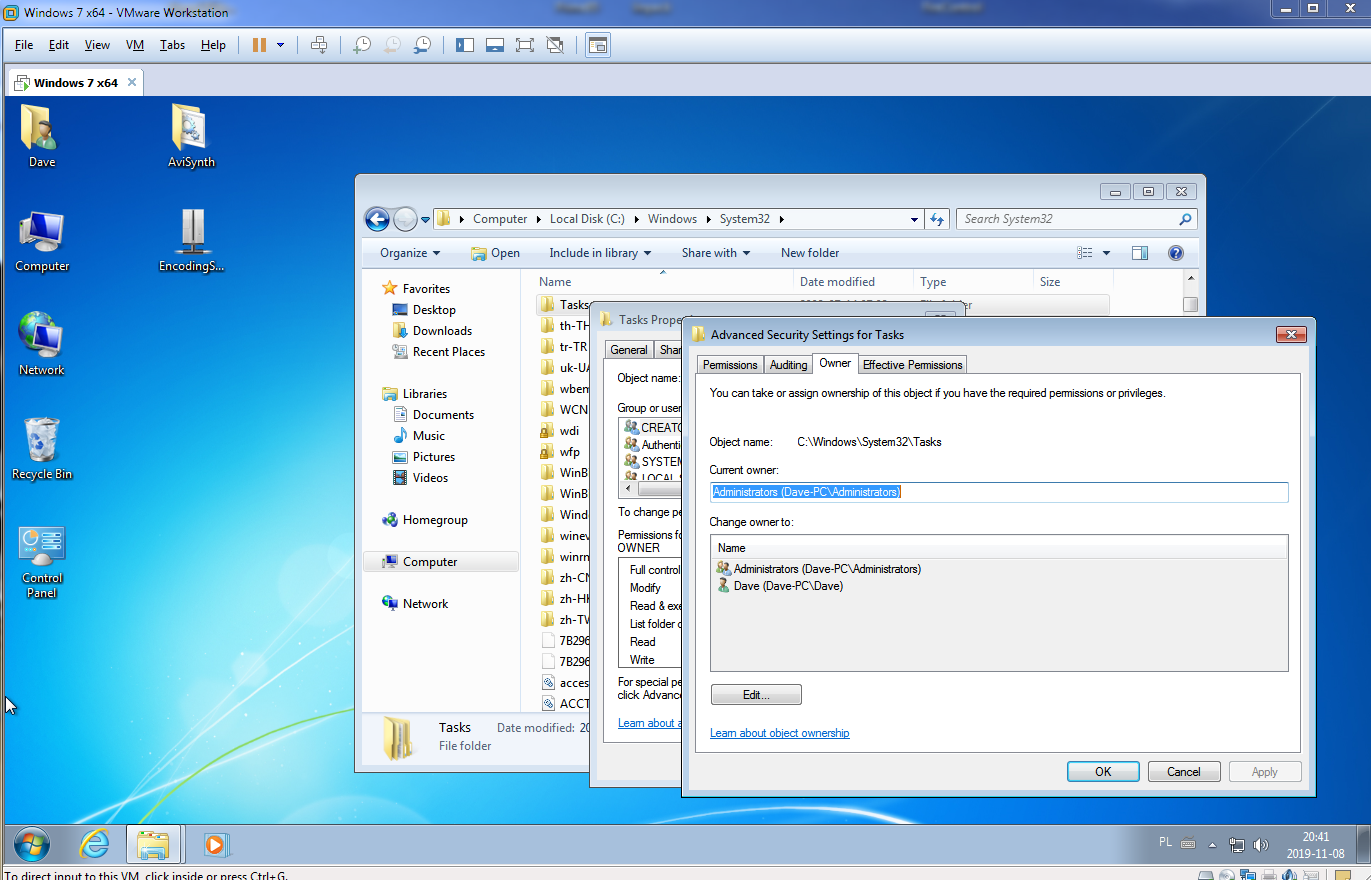Image resolution: width=1371 pixels, height=880 pixels.
Task: Sort files by the Name column header
Action: [664, 282]
